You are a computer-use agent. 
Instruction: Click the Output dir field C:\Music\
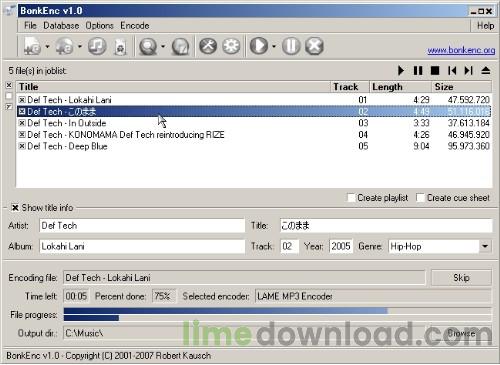click(245, 333)
